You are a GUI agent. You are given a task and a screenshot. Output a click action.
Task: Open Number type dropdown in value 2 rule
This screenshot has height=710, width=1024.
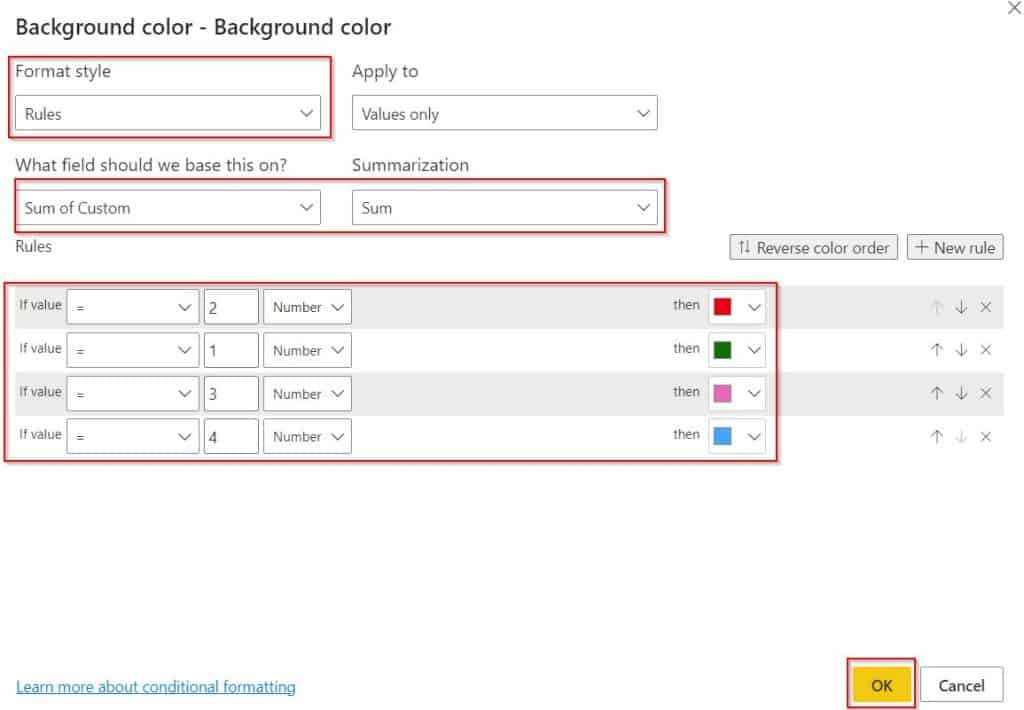click(x=307, y=307)
